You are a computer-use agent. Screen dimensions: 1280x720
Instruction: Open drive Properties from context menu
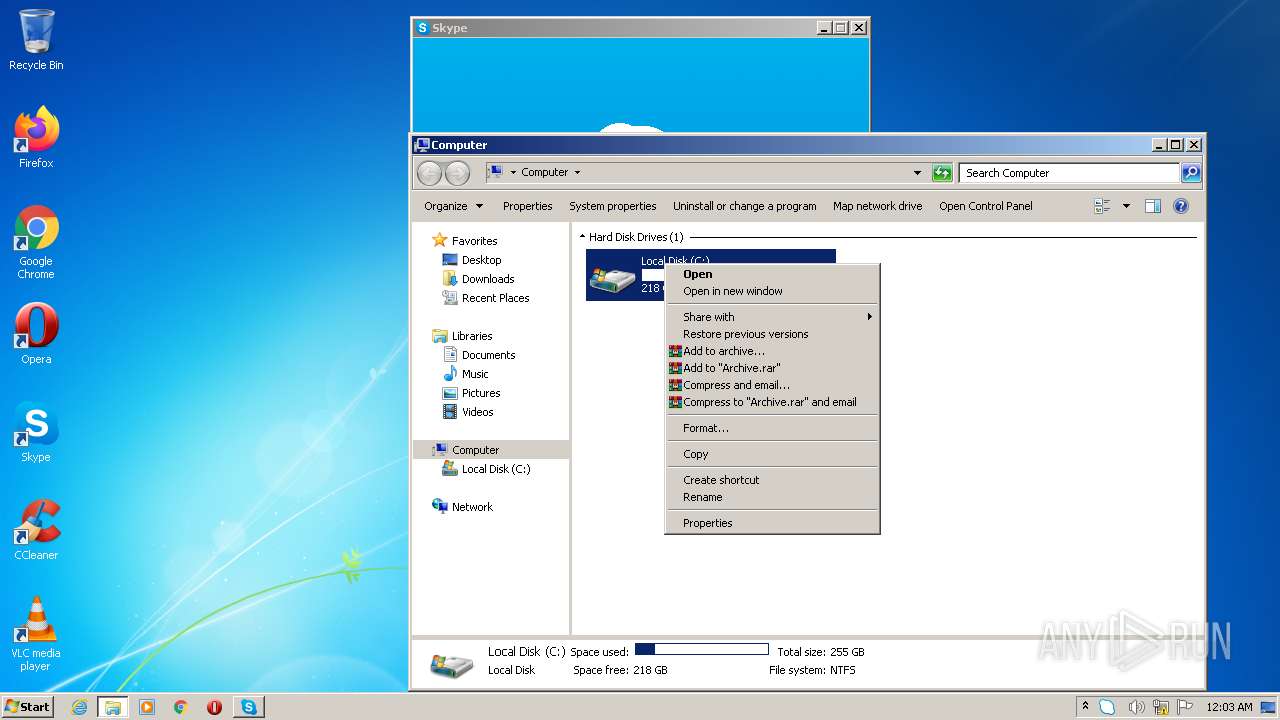point(772,523)
